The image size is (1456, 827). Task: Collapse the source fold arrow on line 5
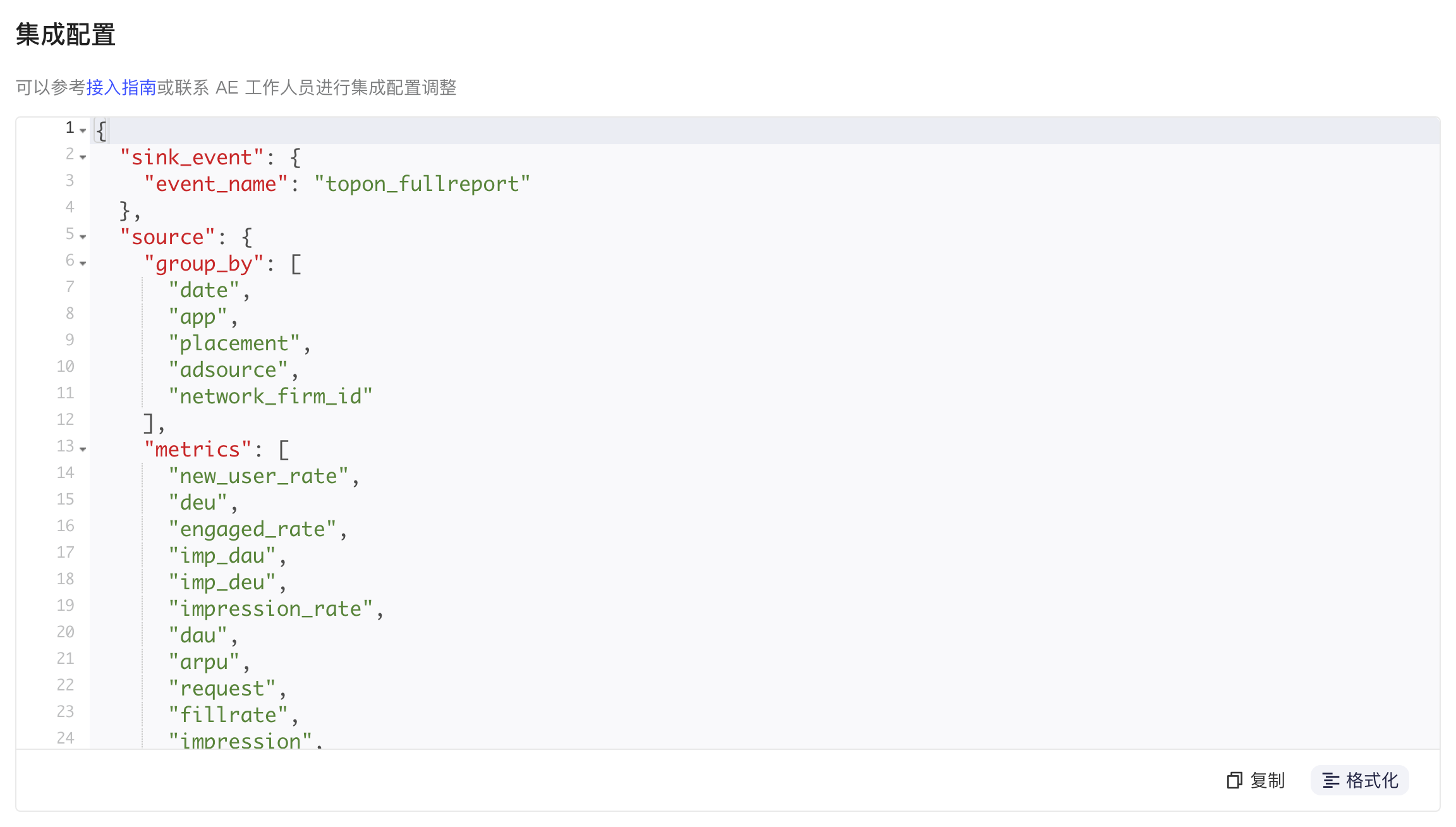click(x=83, y=236)
